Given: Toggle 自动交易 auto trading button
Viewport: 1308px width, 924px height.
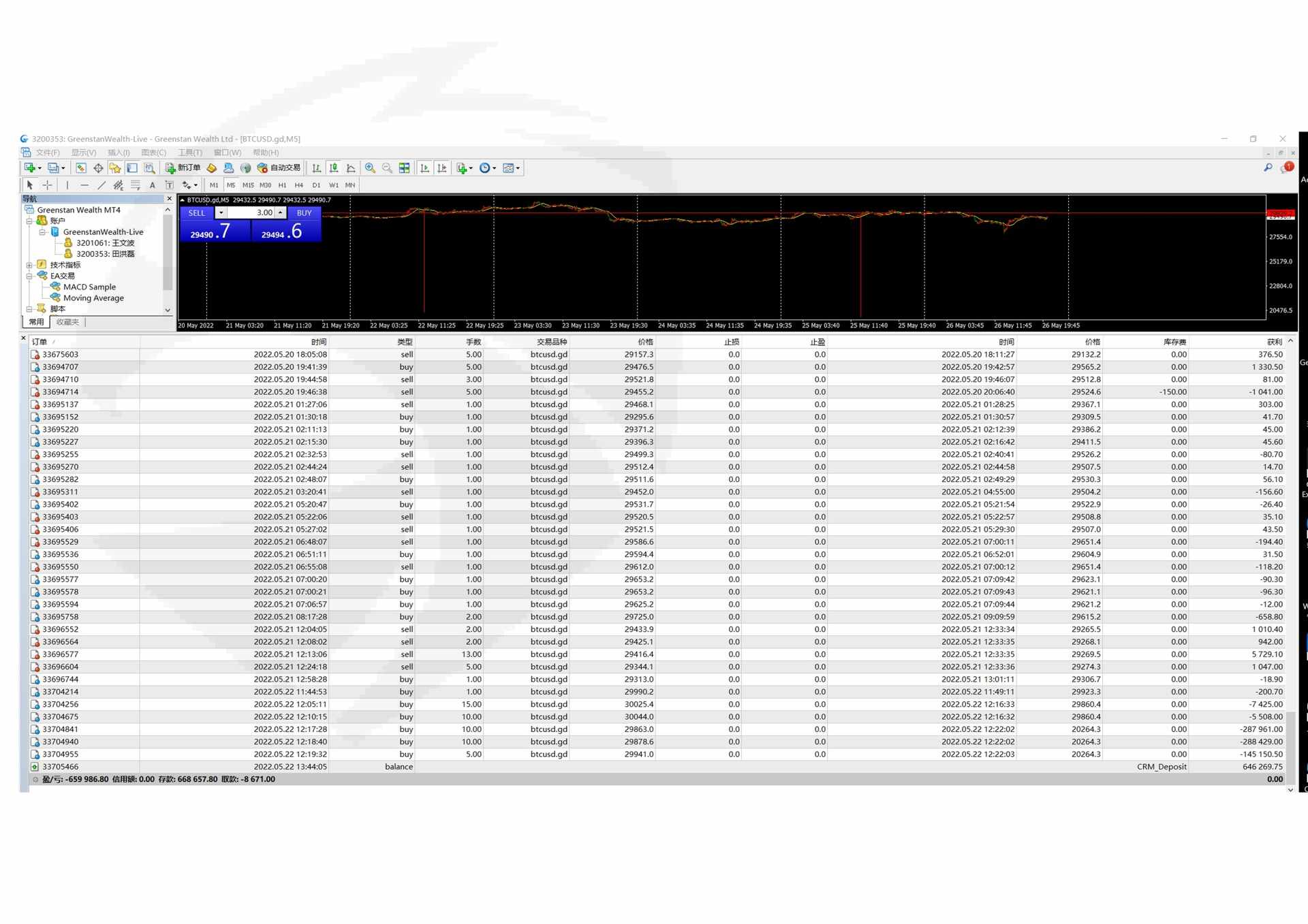Looking at the screenshot, I should point(279,168).
